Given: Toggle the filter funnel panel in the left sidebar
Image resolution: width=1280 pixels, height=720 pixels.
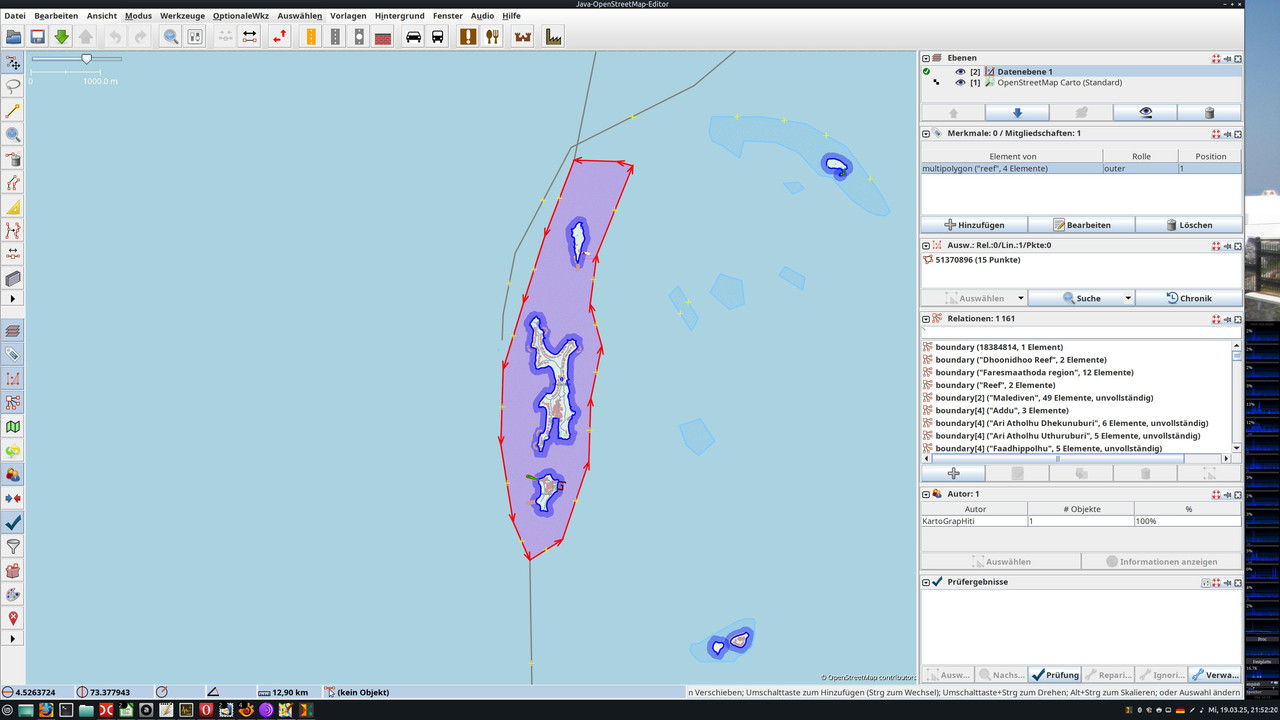Looking at the screenshot, I should [x=13, y=547].
